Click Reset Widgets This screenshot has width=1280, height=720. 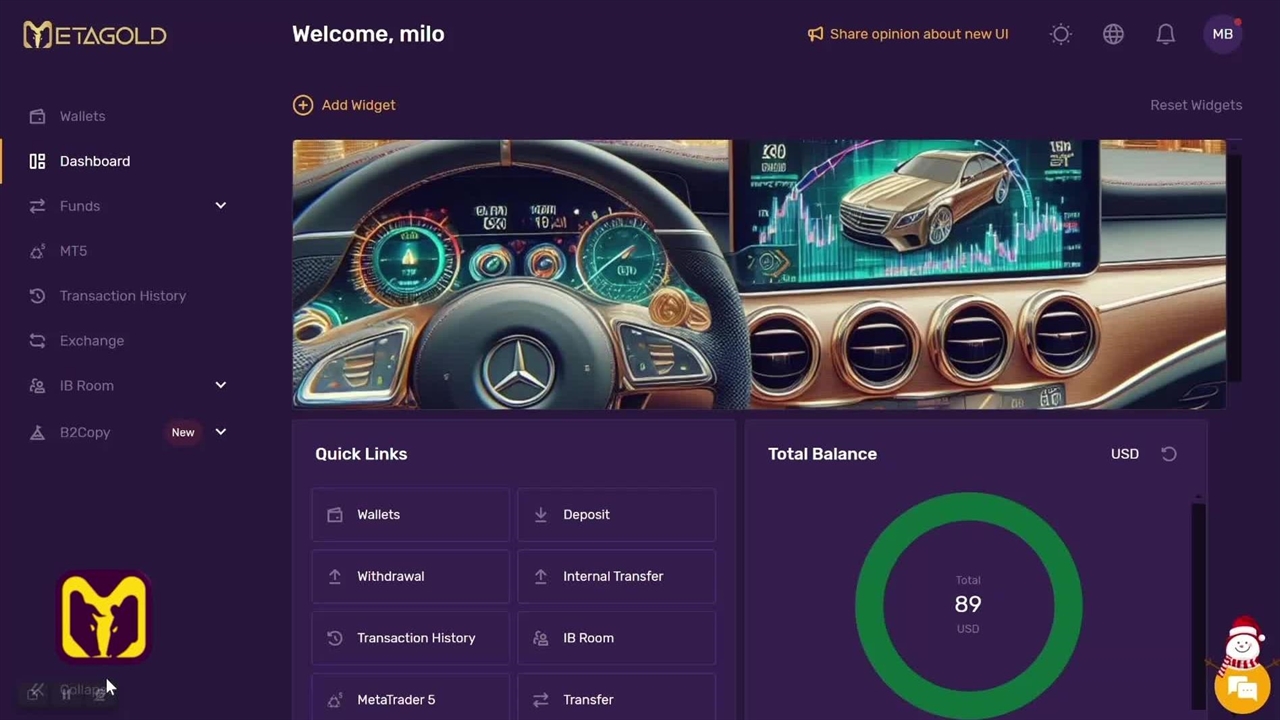click(x=1196, y=105)
